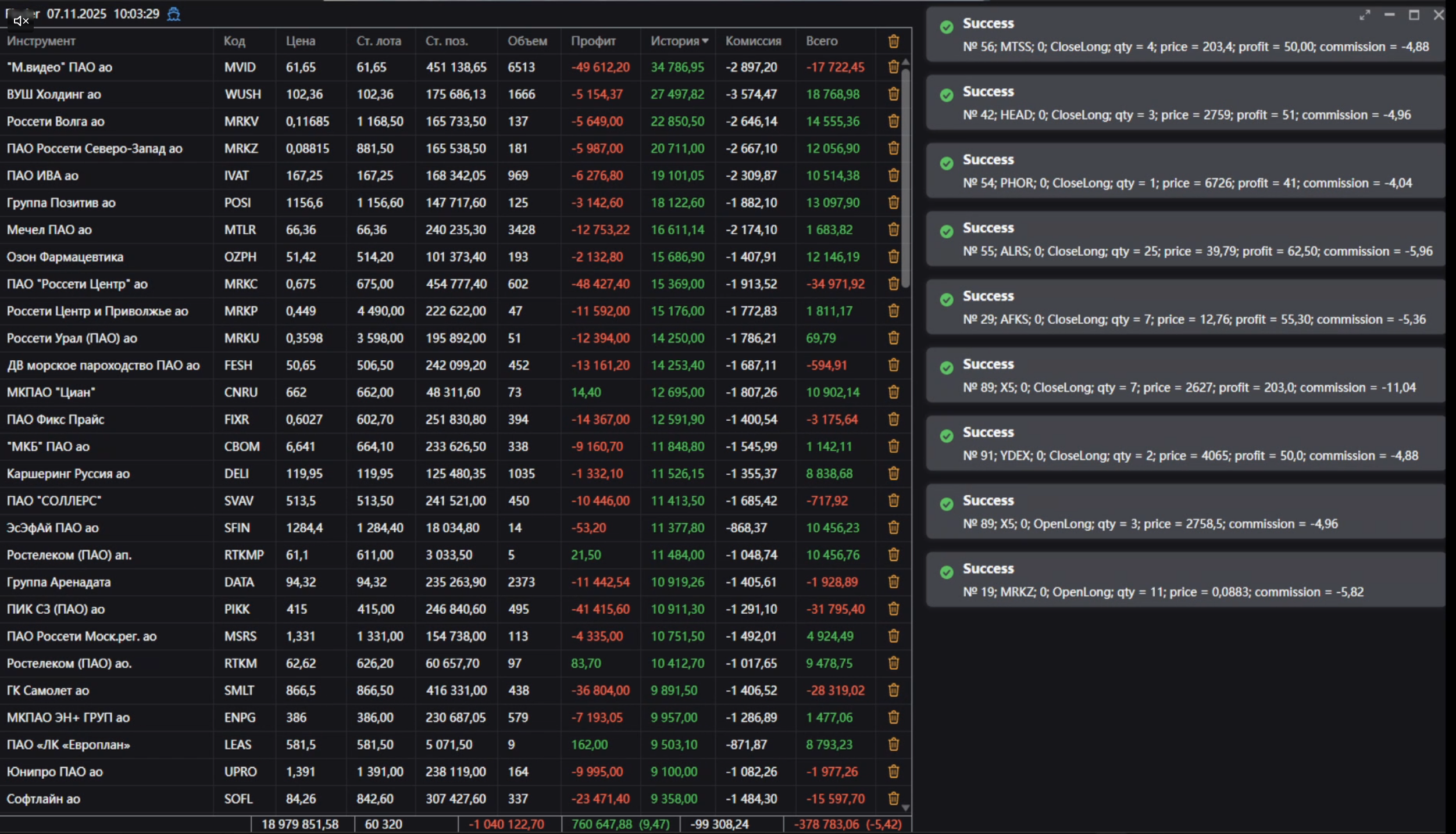Select the Группа Позитив ао row
Viewport: 1456px width, 834px height.
61,202
